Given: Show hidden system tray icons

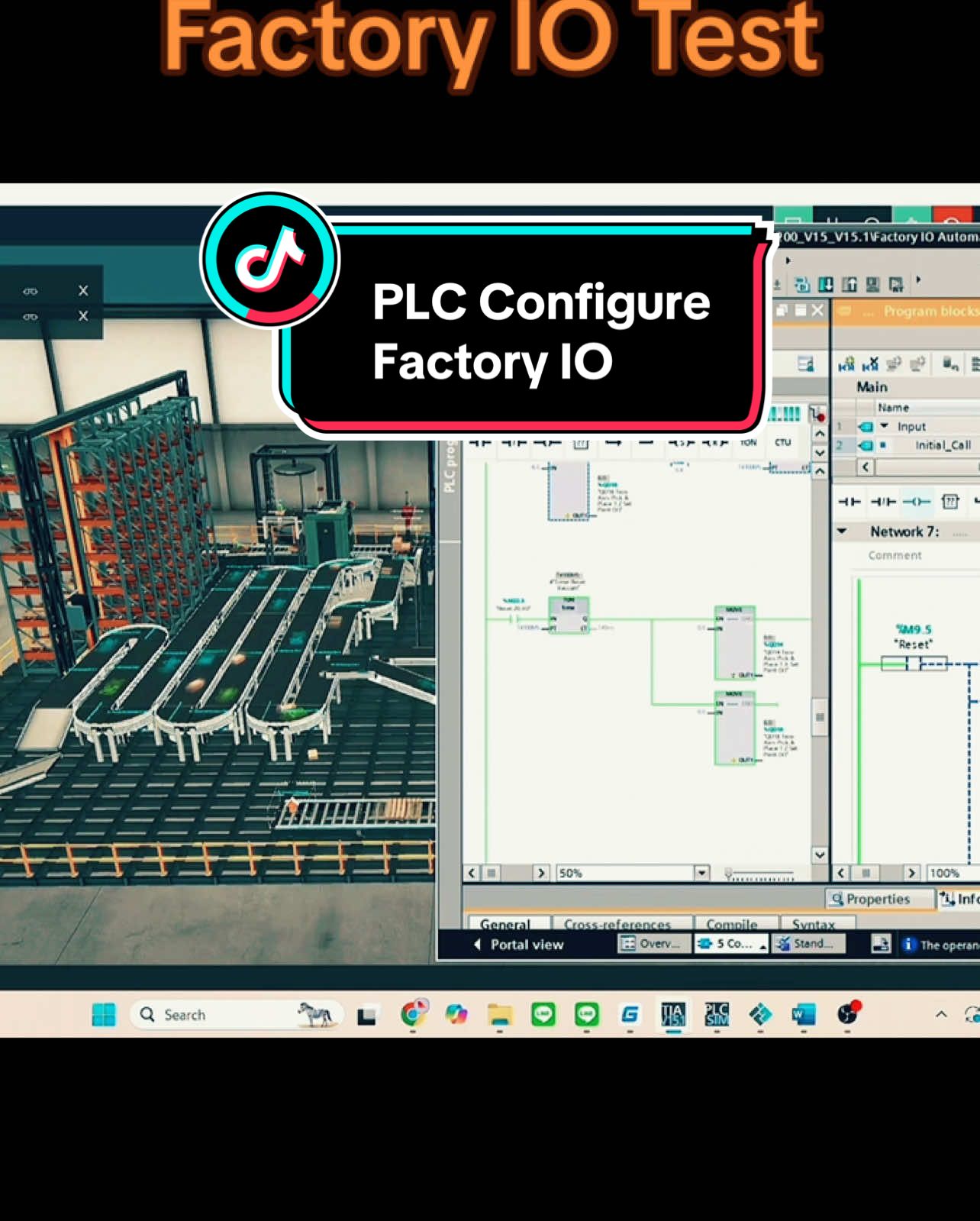Looking at the screenshot, I should 941,1014.
